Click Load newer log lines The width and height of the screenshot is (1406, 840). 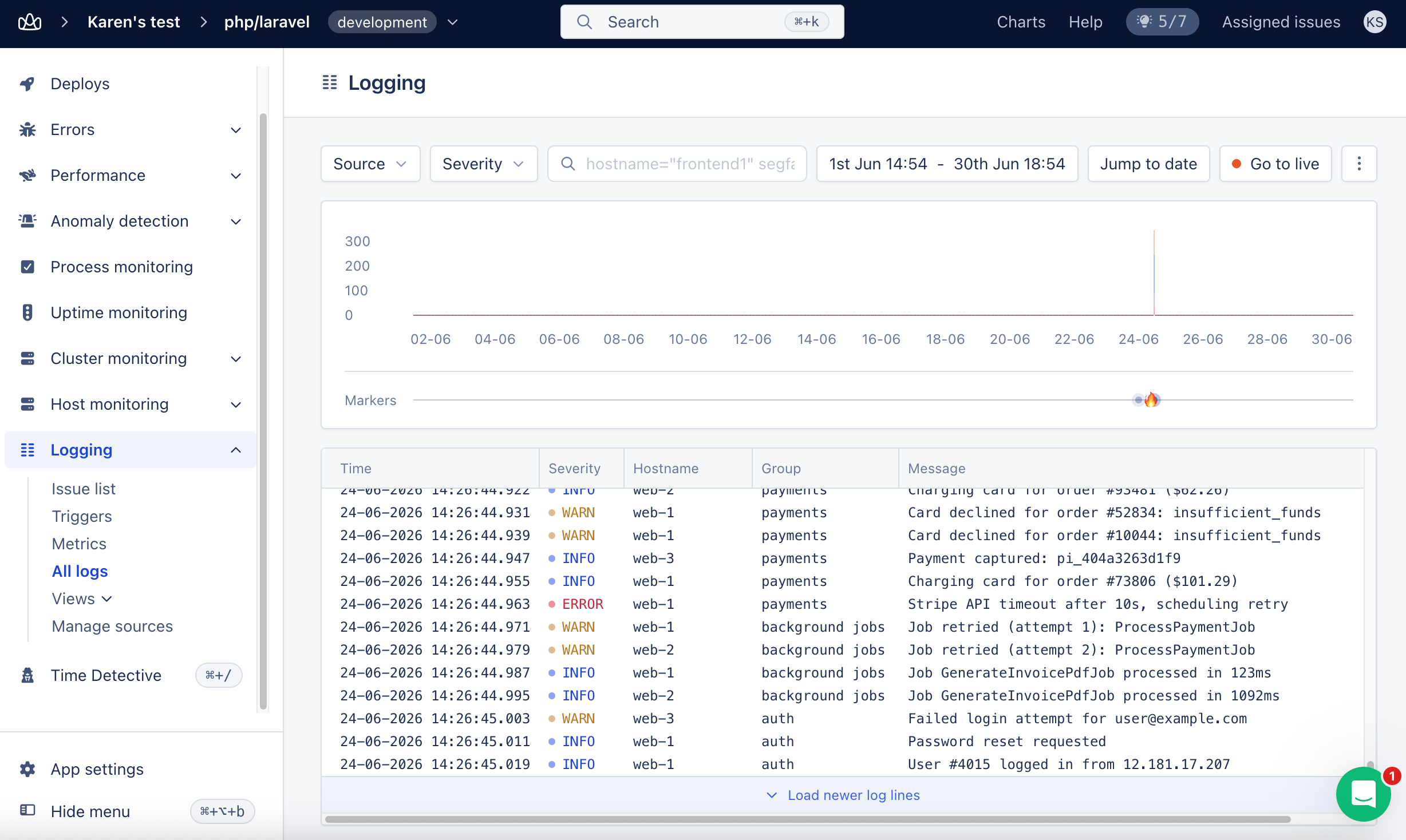[843, 795]
